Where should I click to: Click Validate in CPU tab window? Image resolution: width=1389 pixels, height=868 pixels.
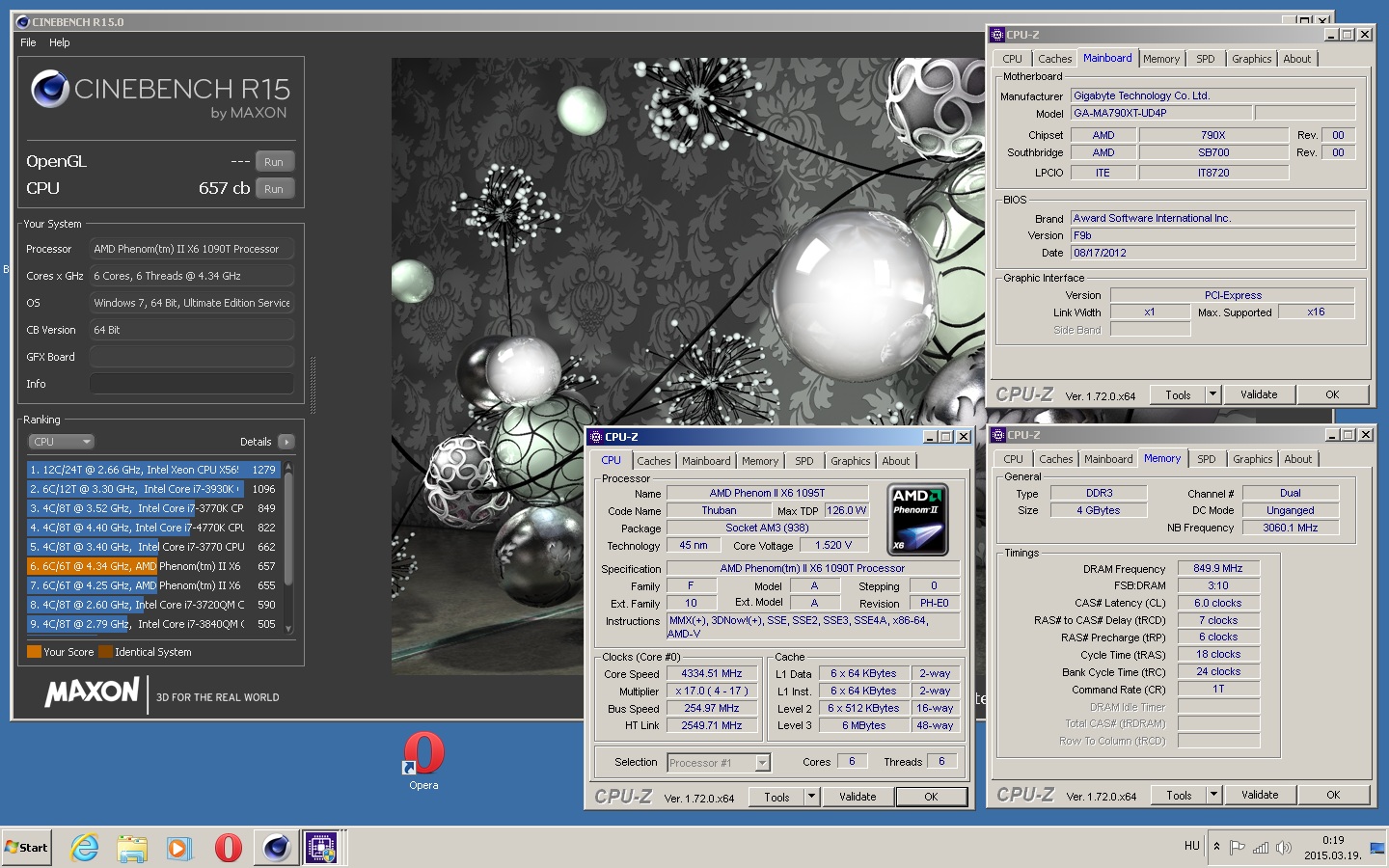pyautogui.click(x=858, y=797)
